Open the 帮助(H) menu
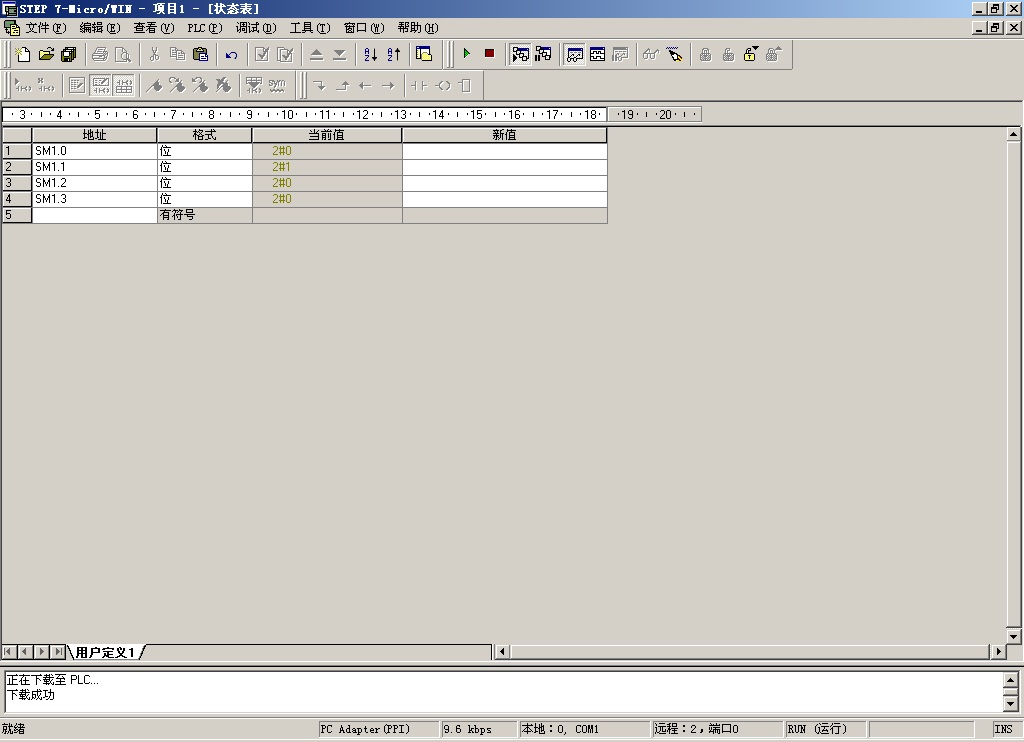1024x742 pixels. pos(418,28)
